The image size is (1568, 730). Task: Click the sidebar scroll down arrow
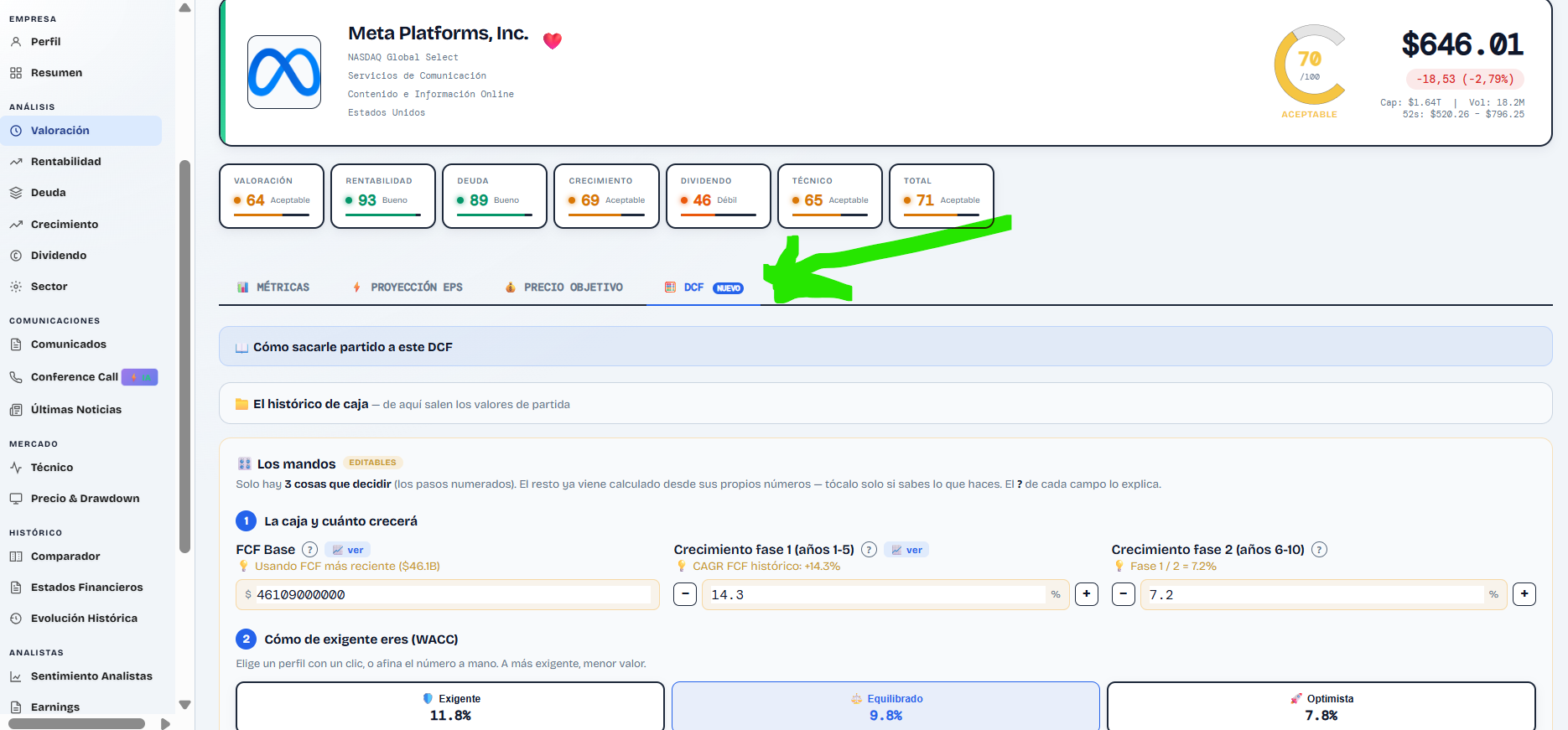[x=185, y=705]
